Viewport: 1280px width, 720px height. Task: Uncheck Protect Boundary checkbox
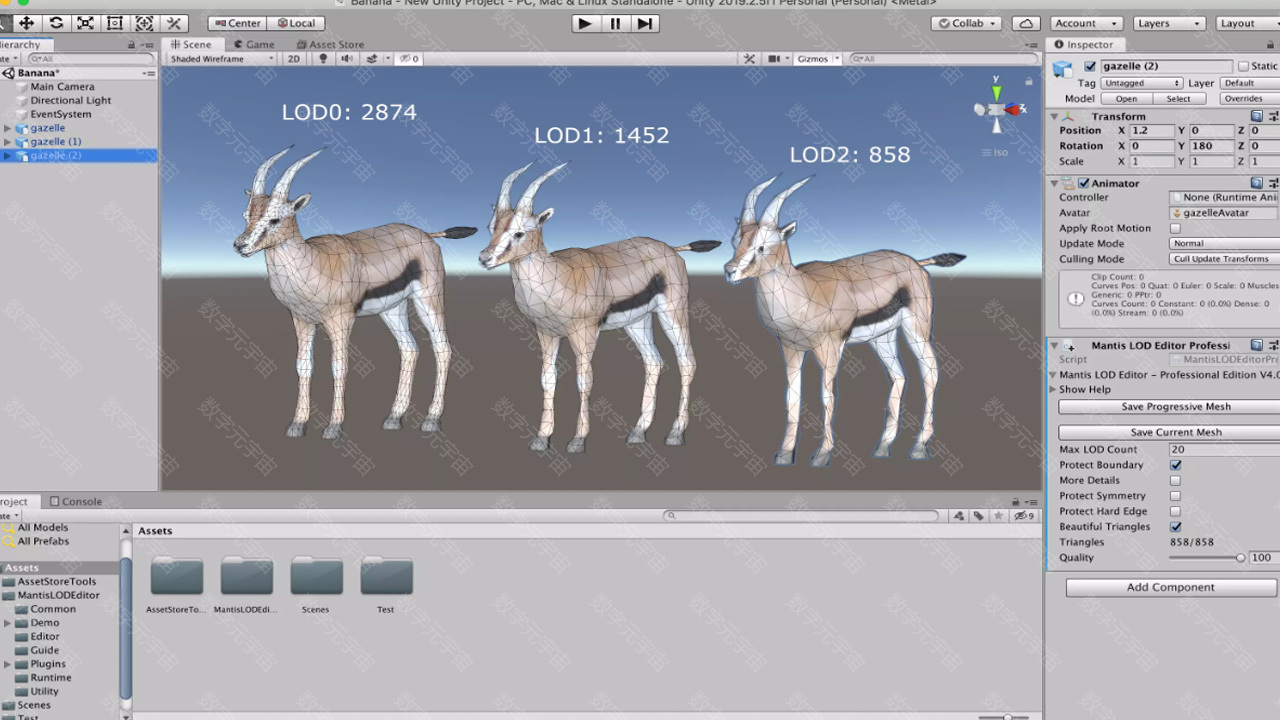click(1175, 465)
